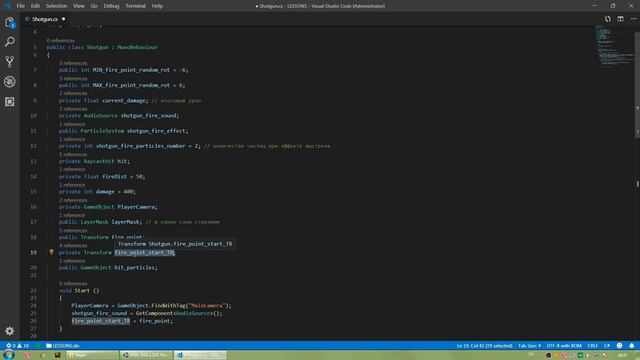Open the Selection menu
The image size is (640, 360).
56,6
